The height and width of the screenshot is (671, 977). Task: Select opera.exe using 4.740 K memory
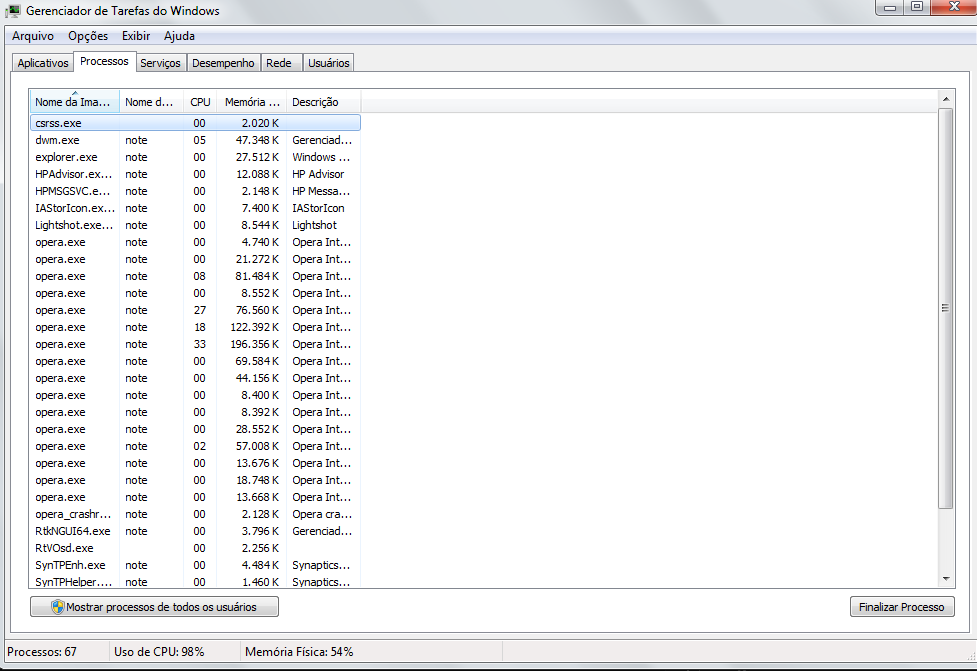click(195, 242)
